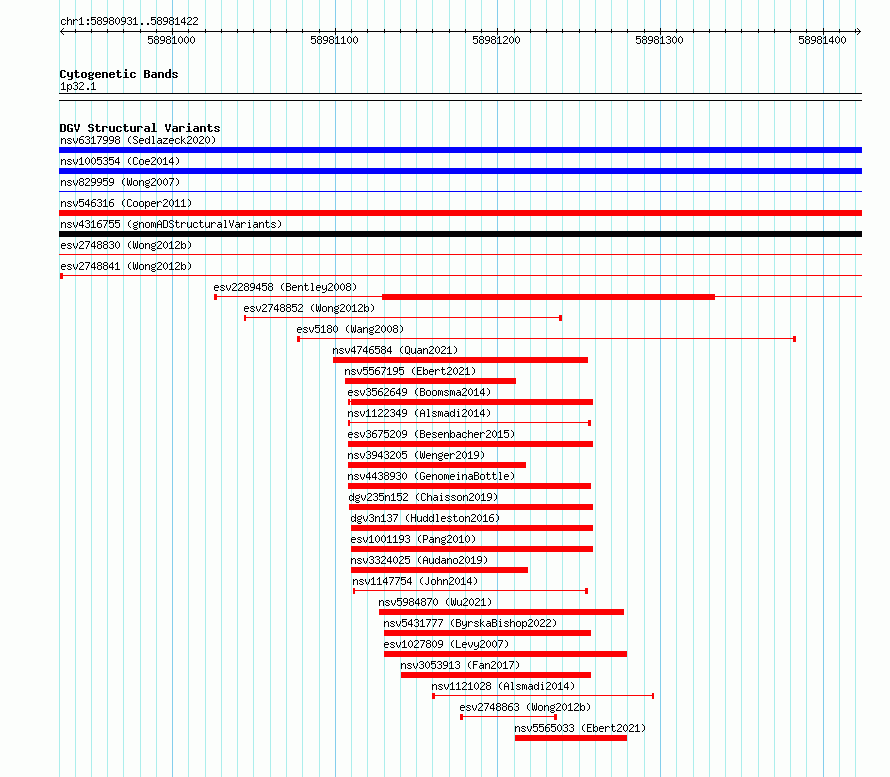Click the 58981200 ruler position
Viewport: 890px width, 777px height.
[x=497, y=40]
